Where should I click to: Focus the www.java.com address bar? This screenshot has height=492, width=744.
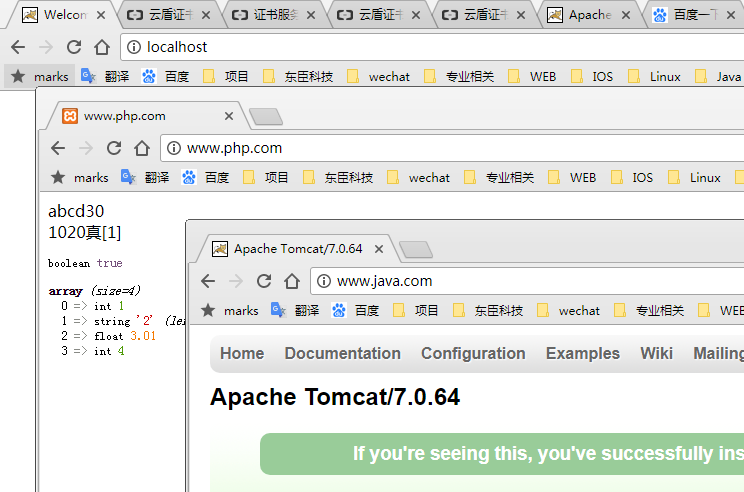(x=527, y=281)
